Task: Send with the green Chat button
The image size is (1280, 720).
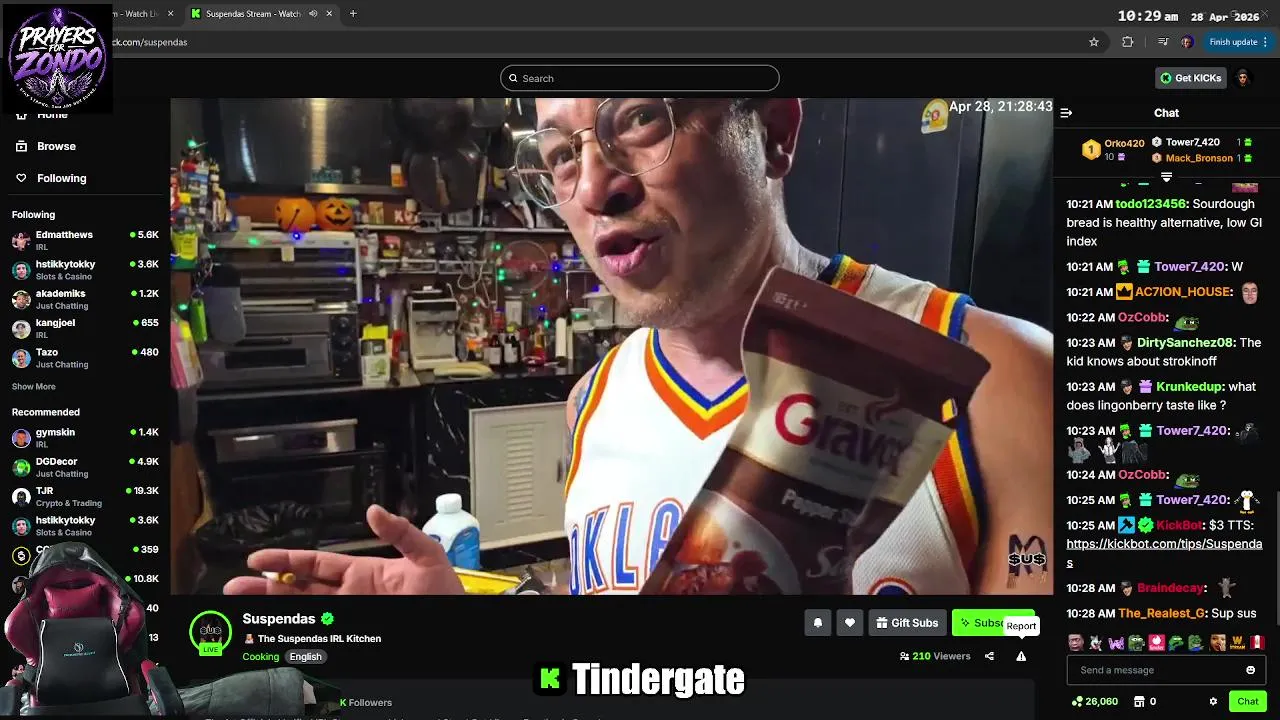Action: coord(1247,701)
